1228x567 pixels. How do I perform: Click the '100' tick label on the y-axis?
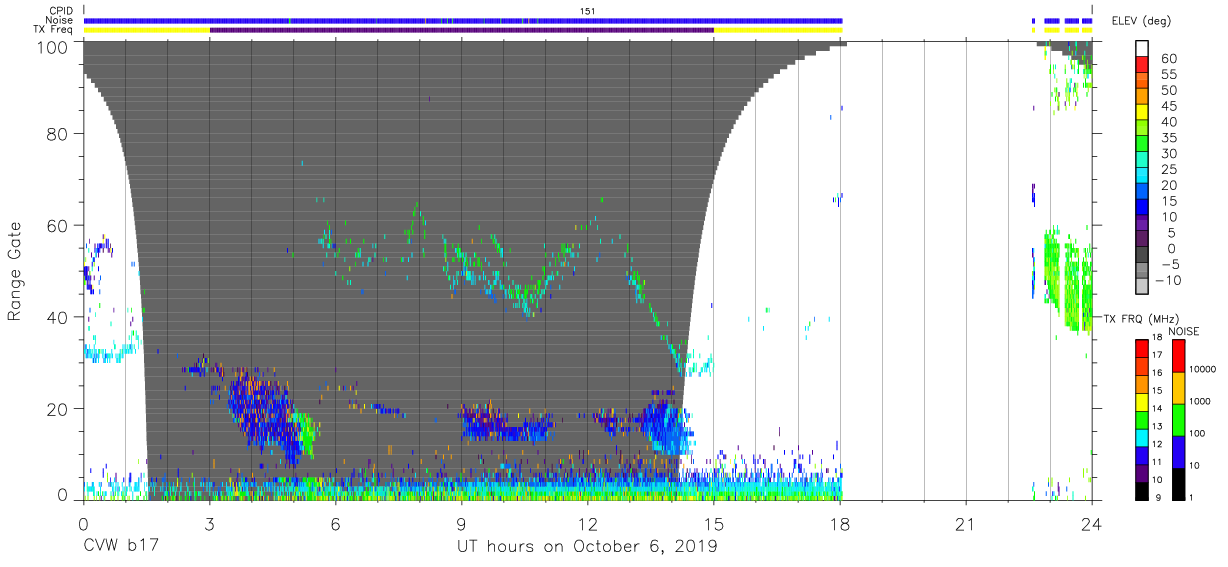point(54,47)
